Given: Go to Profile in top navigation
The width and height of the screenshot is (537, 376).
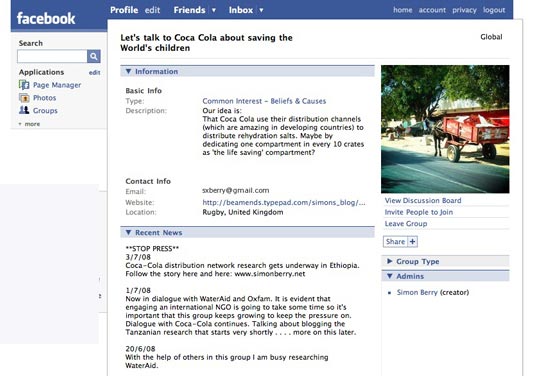Looking at the screenshot, I should coord(124,10).
